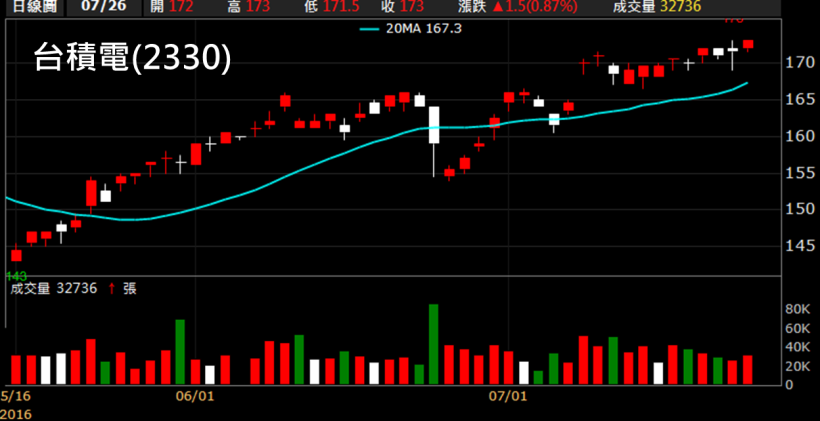The height and width of the screenshot is (421, 820).
Task: Click the last red candlestick near 173
Action: coord(748,45)
